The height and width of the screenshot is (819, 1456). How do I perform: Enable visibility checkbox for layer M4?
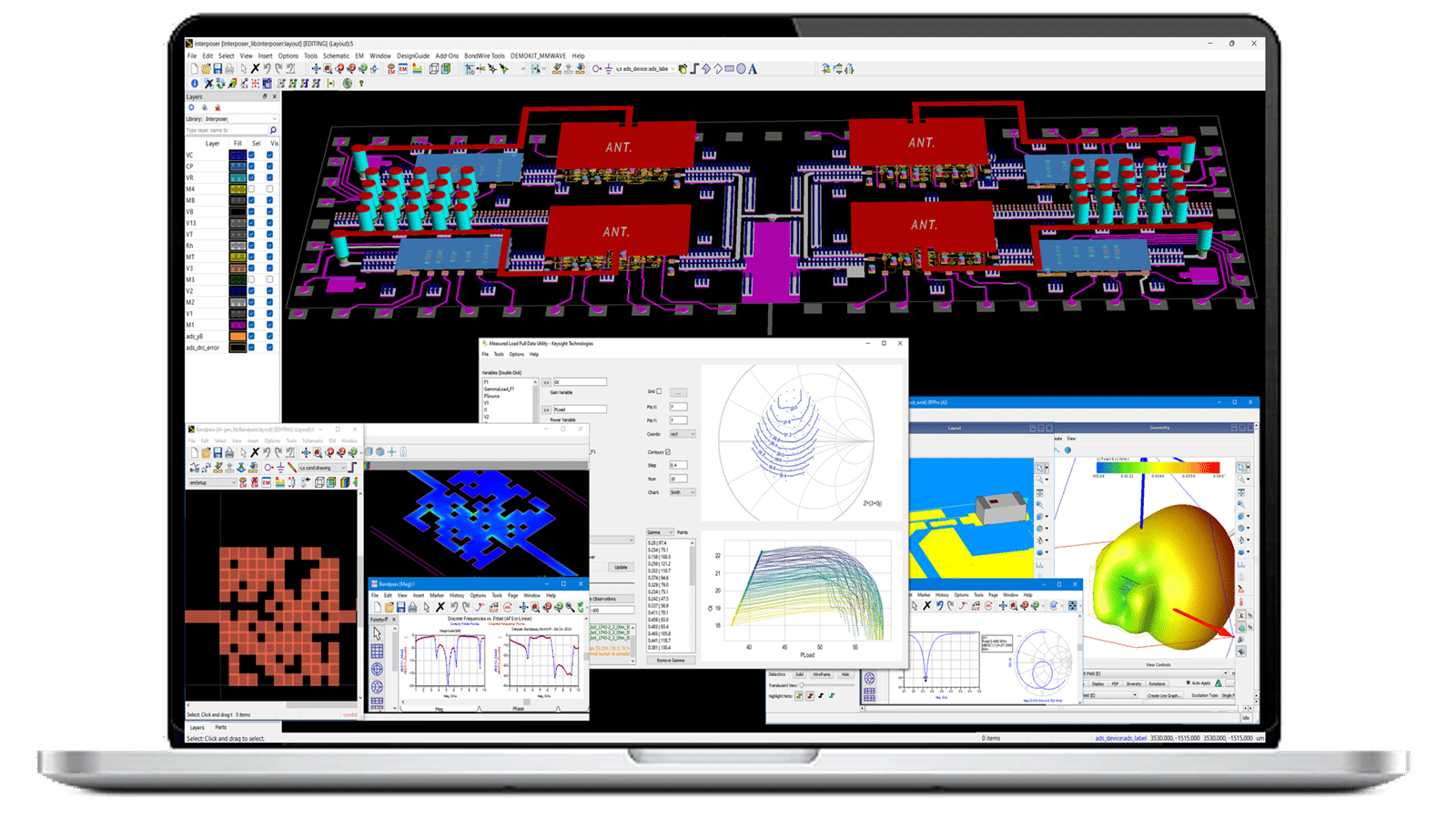tap(269, 189)
